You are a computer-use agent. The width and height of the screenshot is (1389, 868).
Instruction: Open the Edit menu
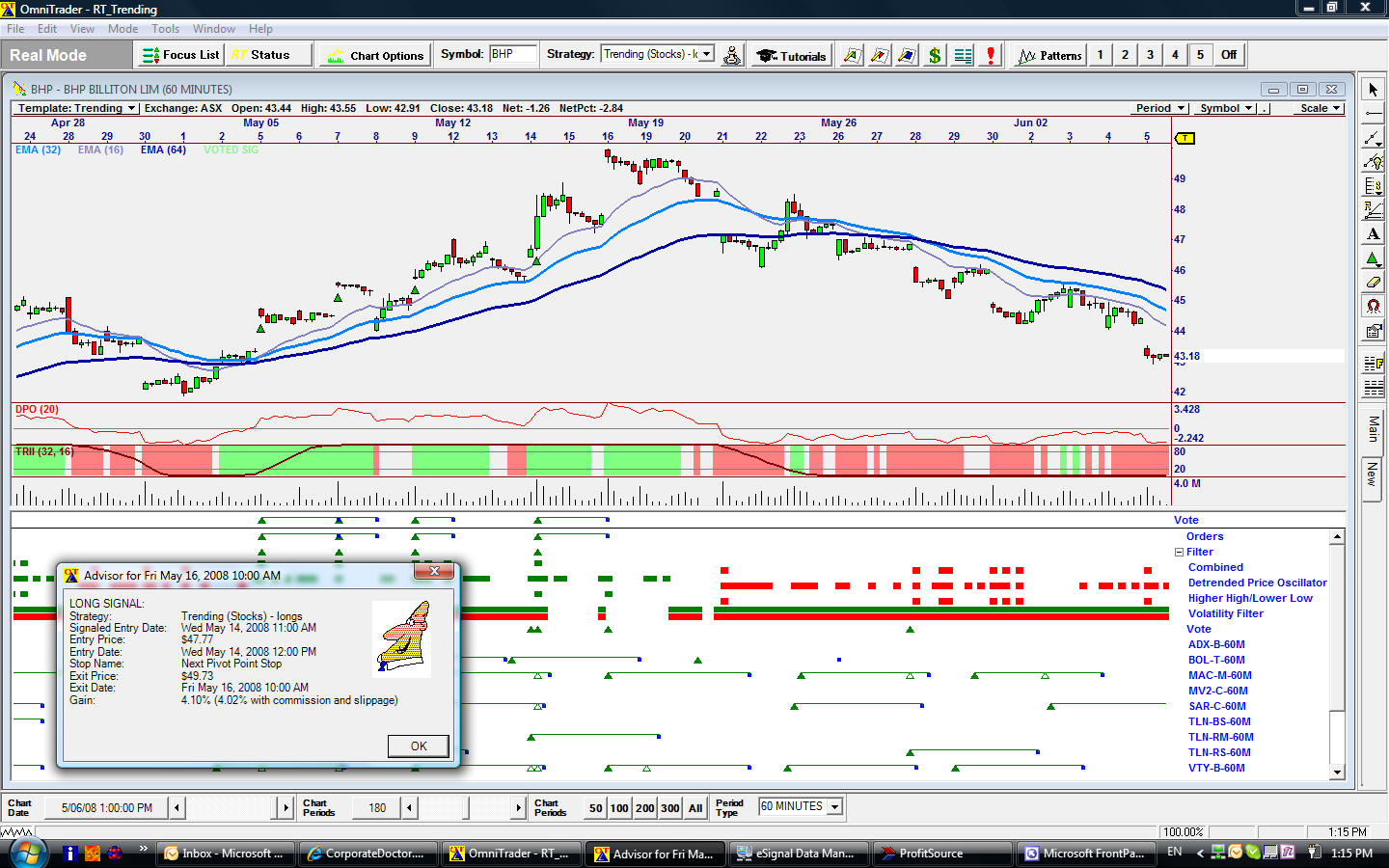pyautogui.click(x=47, y=29)
